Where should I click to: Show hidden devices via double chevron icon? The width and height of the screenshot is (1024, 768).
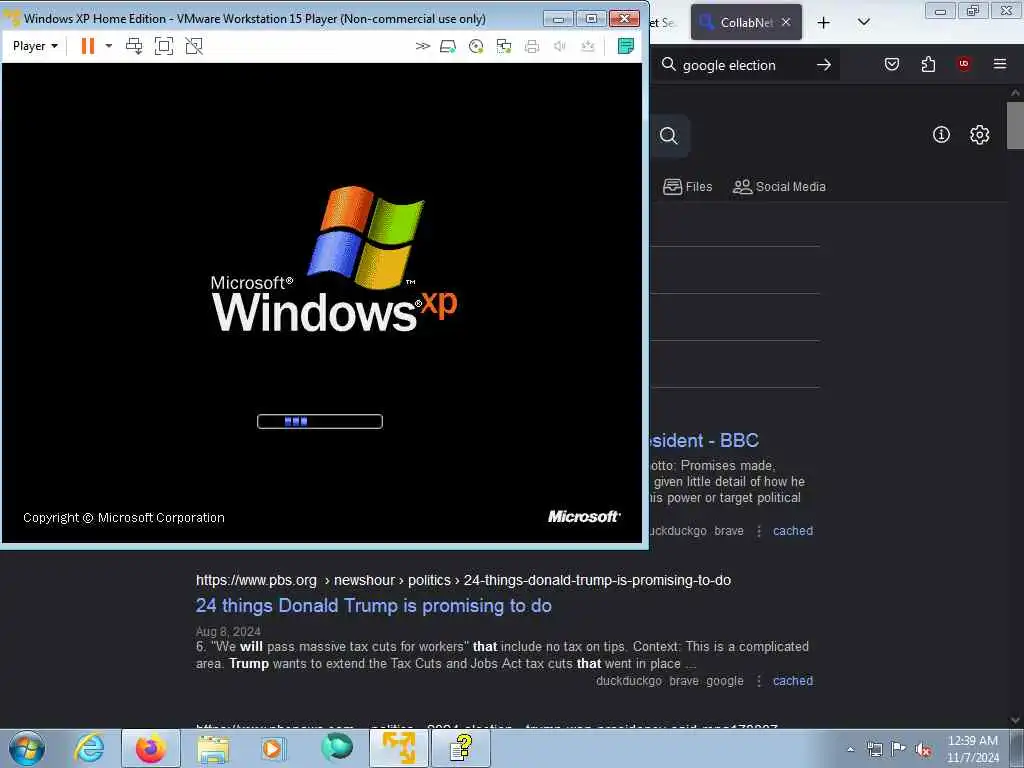(x=423, y=46)
